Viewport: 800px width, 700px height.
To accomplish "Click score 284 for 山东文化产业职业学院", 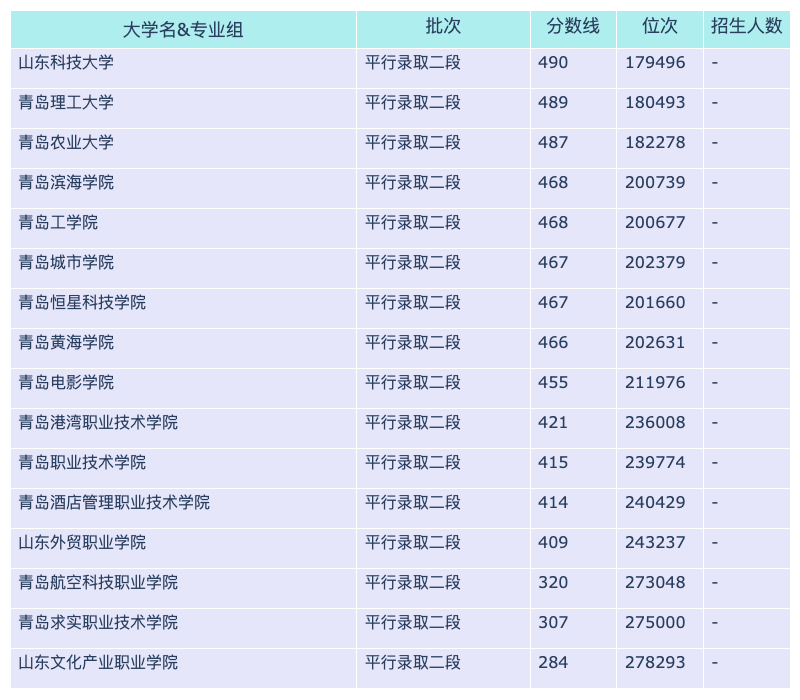I will tap(553, 662).
